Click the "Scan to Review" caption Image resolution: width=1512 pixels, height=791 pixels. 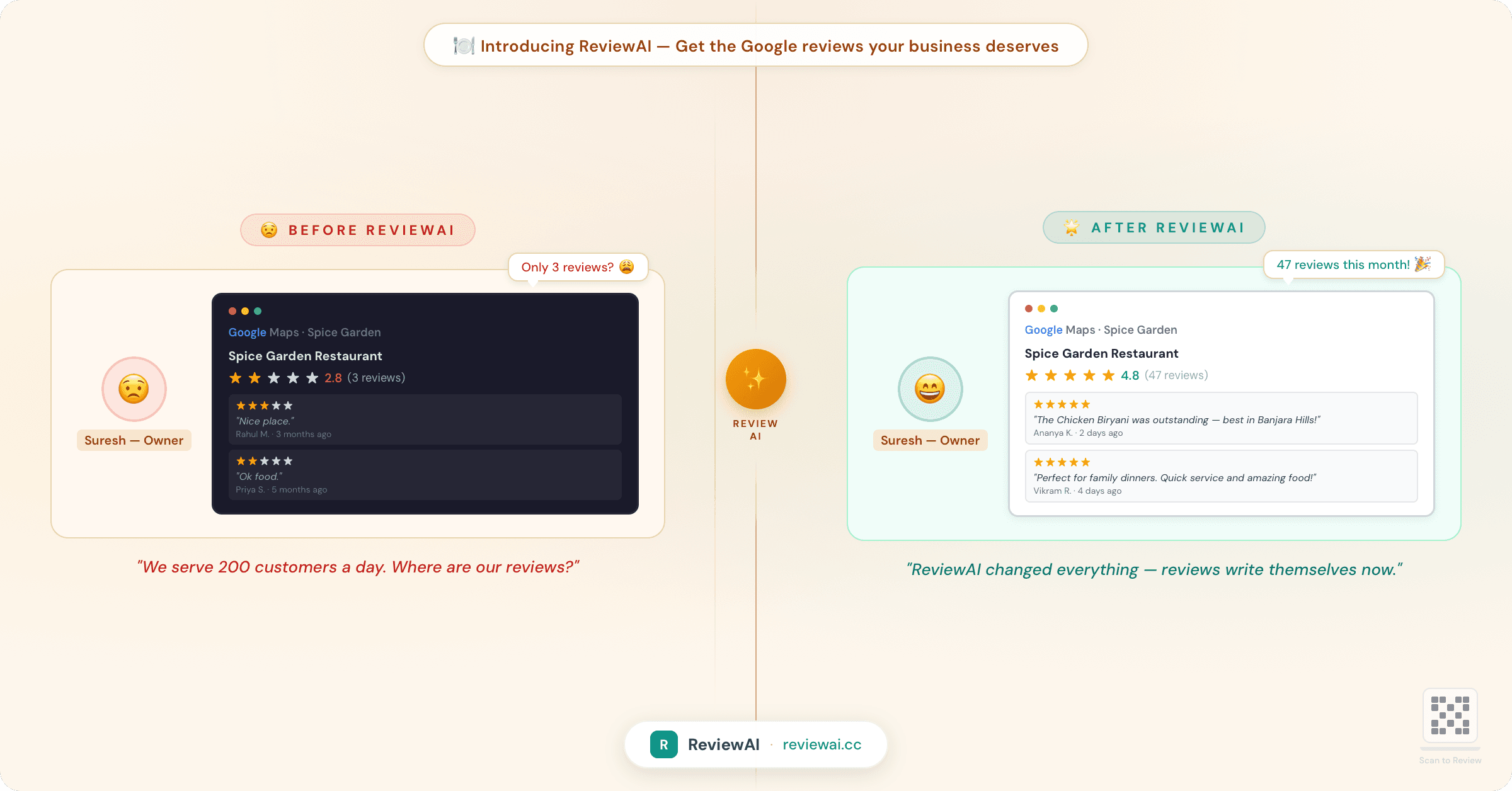point(1450,761)
